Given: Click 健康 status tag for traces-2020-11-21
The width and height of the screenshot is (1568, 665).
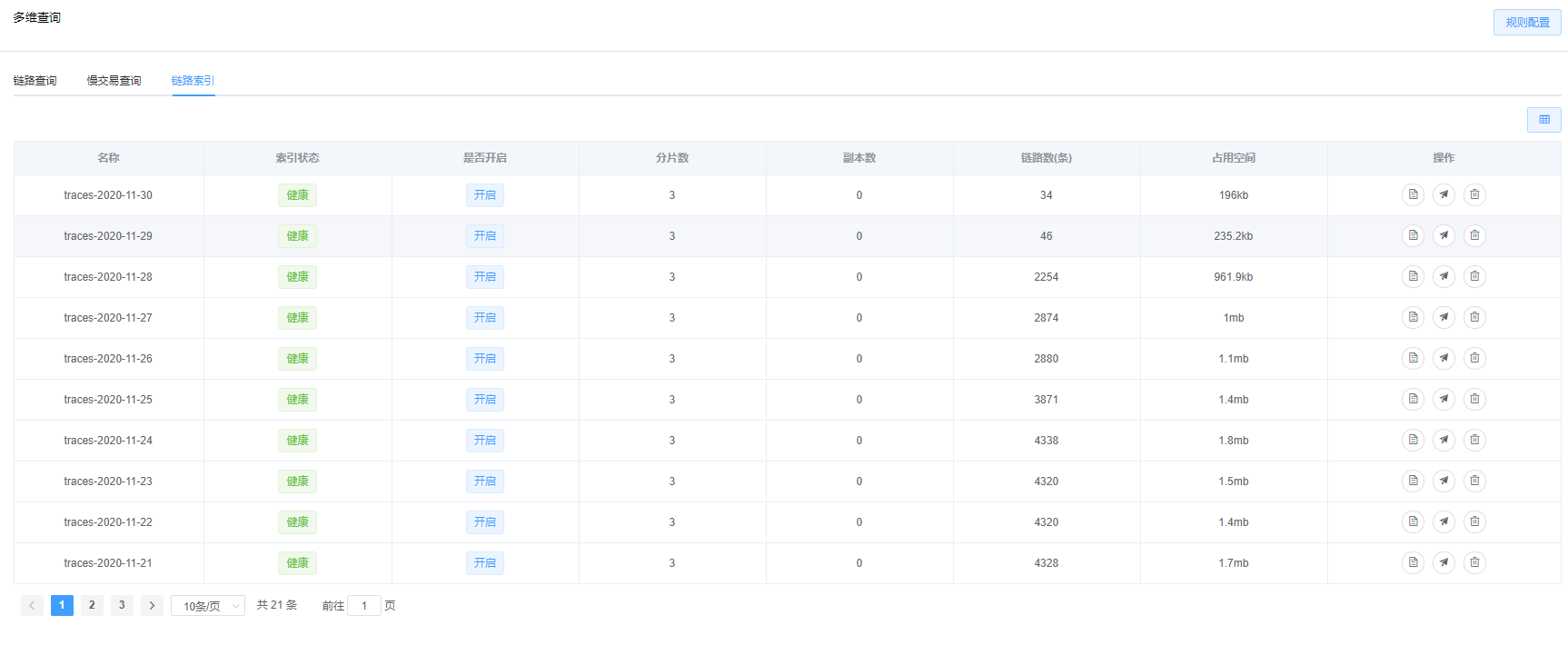Looking at the screenshot, I should [x=297, y=563].
